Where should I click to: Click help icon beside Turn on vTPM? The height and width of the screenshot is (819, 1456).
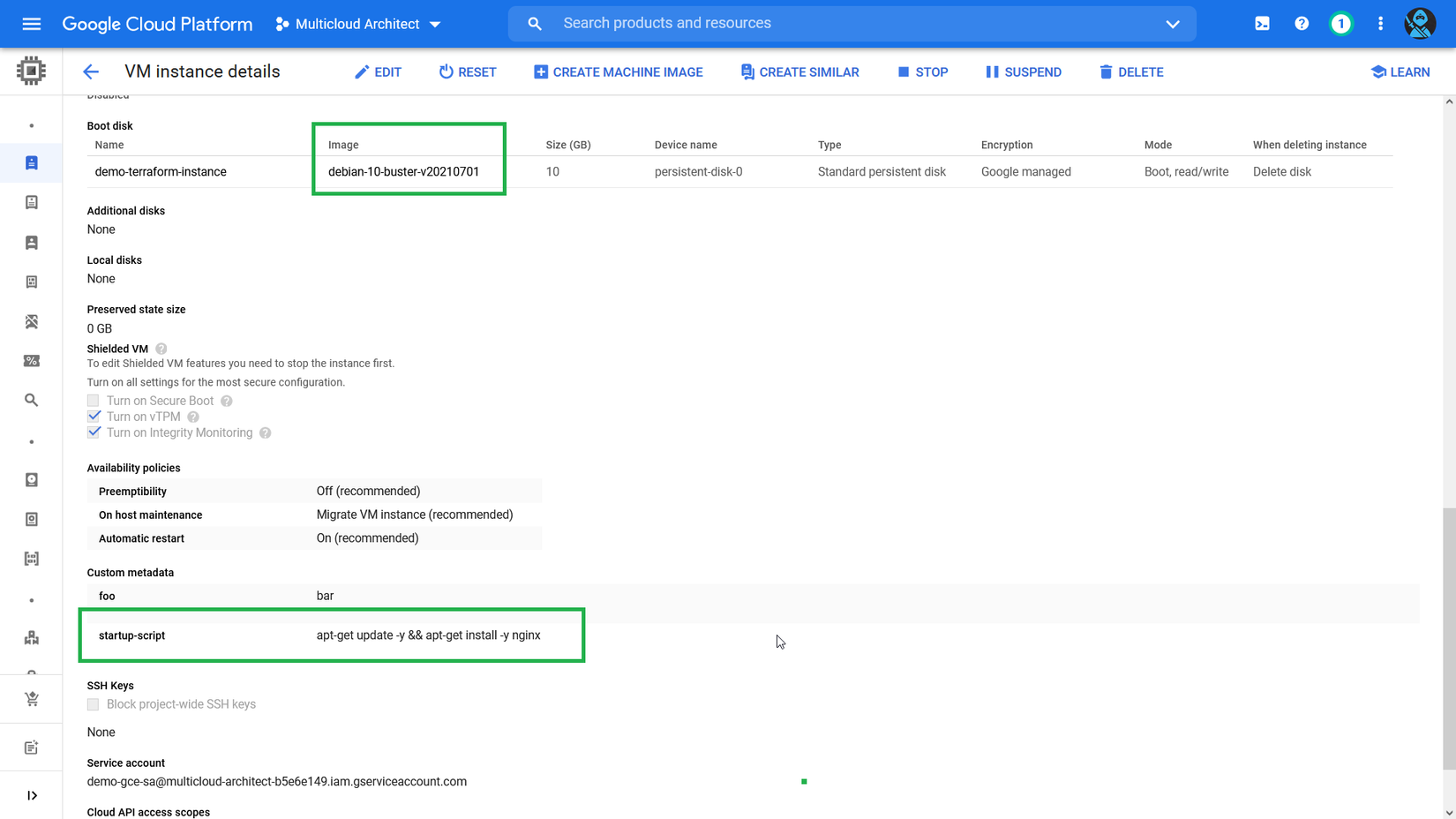193,417
